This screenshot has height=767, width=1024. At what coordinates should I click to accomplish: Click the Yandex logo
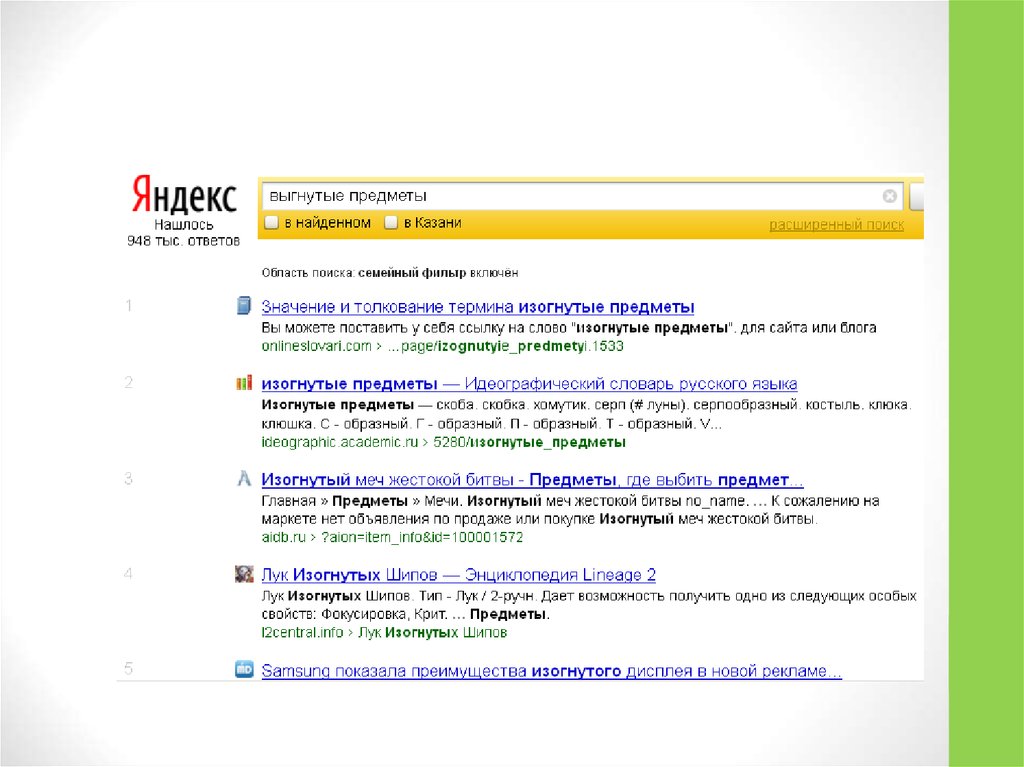pyautogui.click(x=183, y=196)
